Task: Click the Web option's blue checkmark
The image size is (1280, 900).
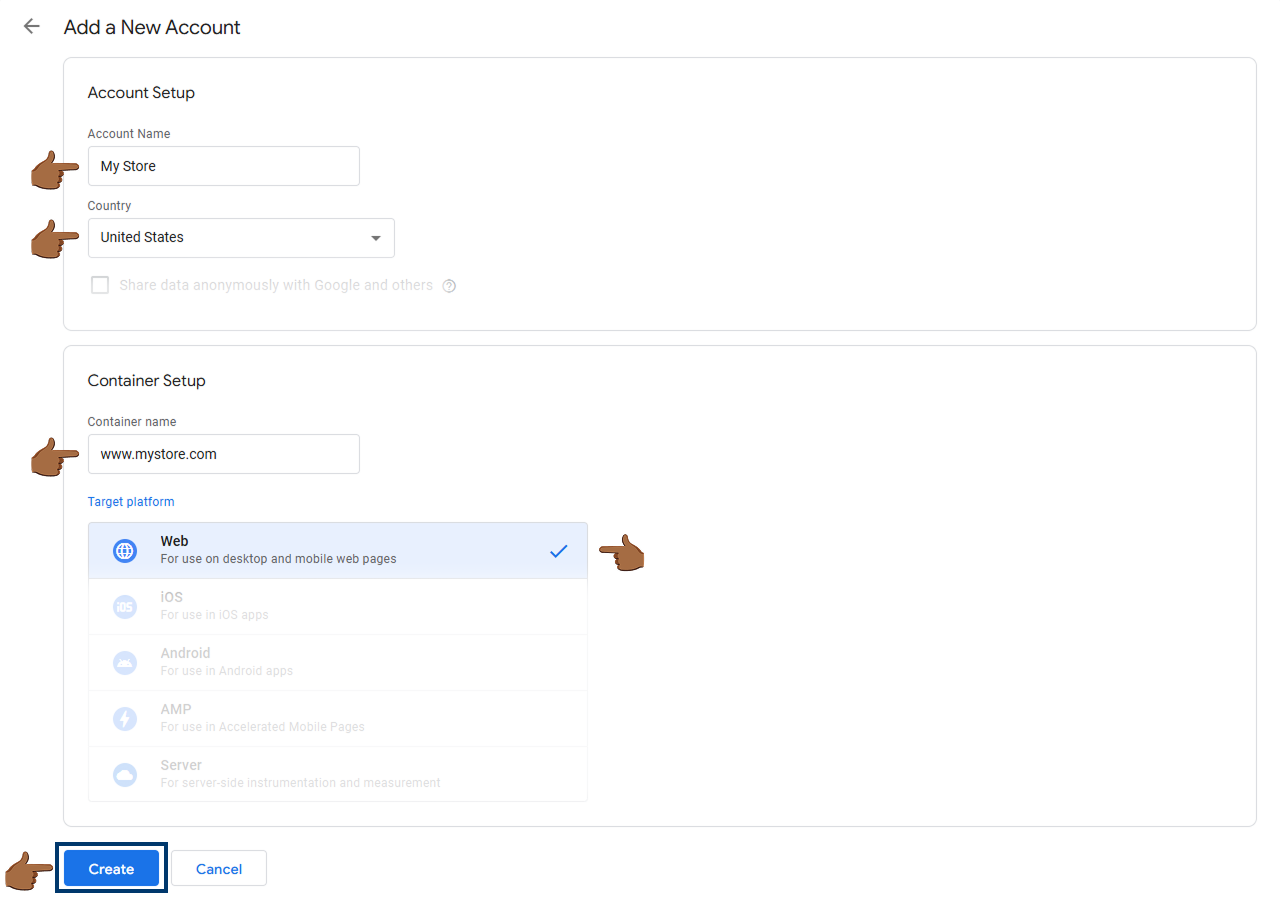Action: click(x=558, y=550)
